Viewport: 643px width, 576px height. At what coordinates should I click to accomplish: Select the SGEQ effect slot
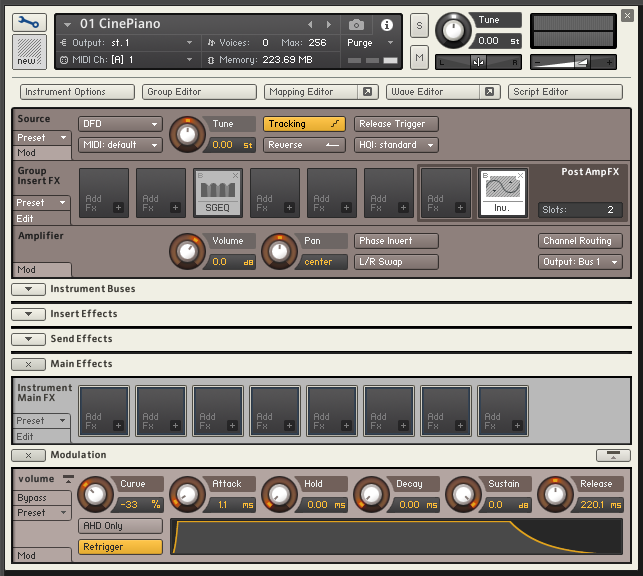[218, 193]
